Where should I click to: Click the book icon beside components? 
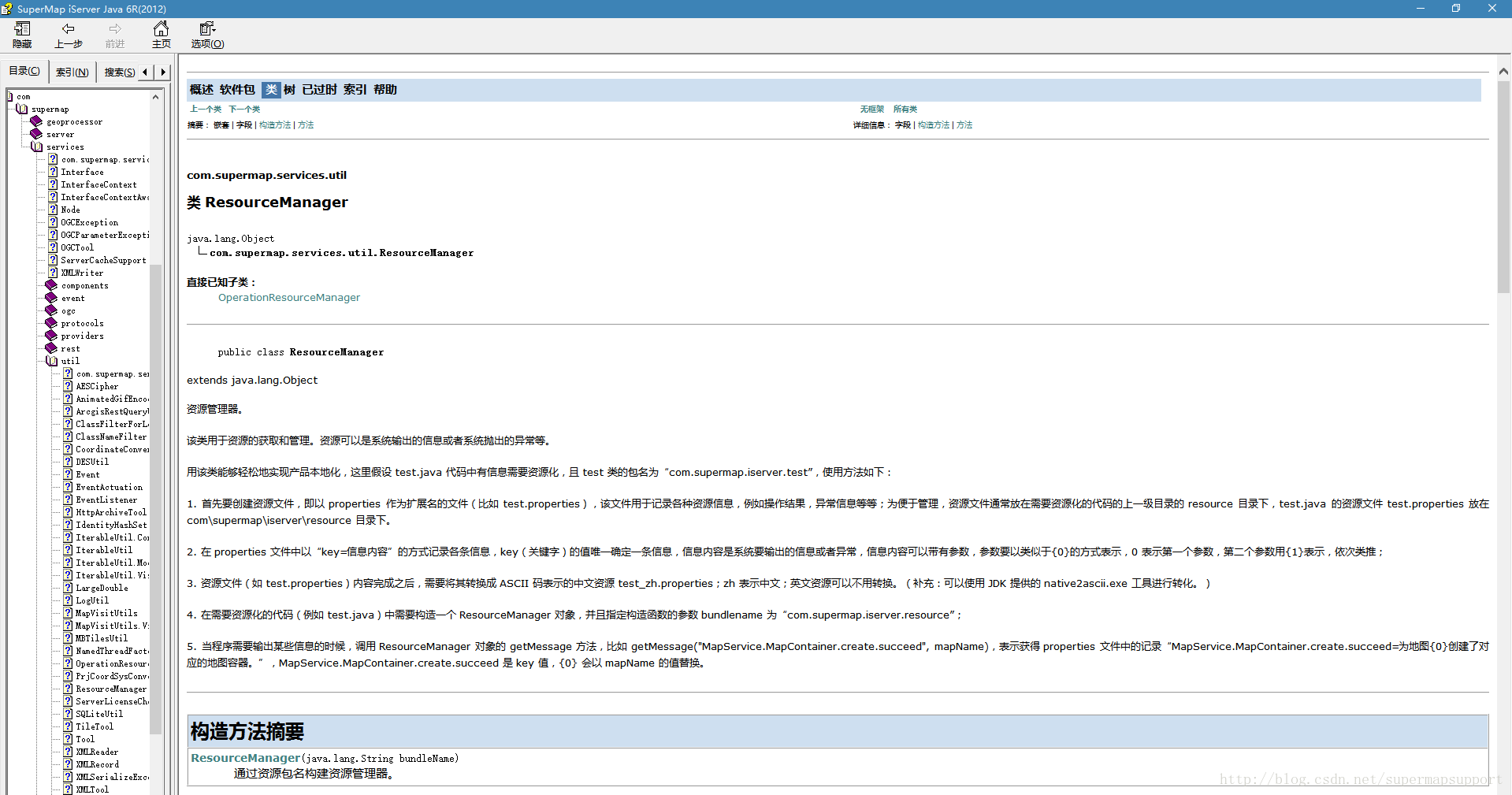tap(51, 285)
